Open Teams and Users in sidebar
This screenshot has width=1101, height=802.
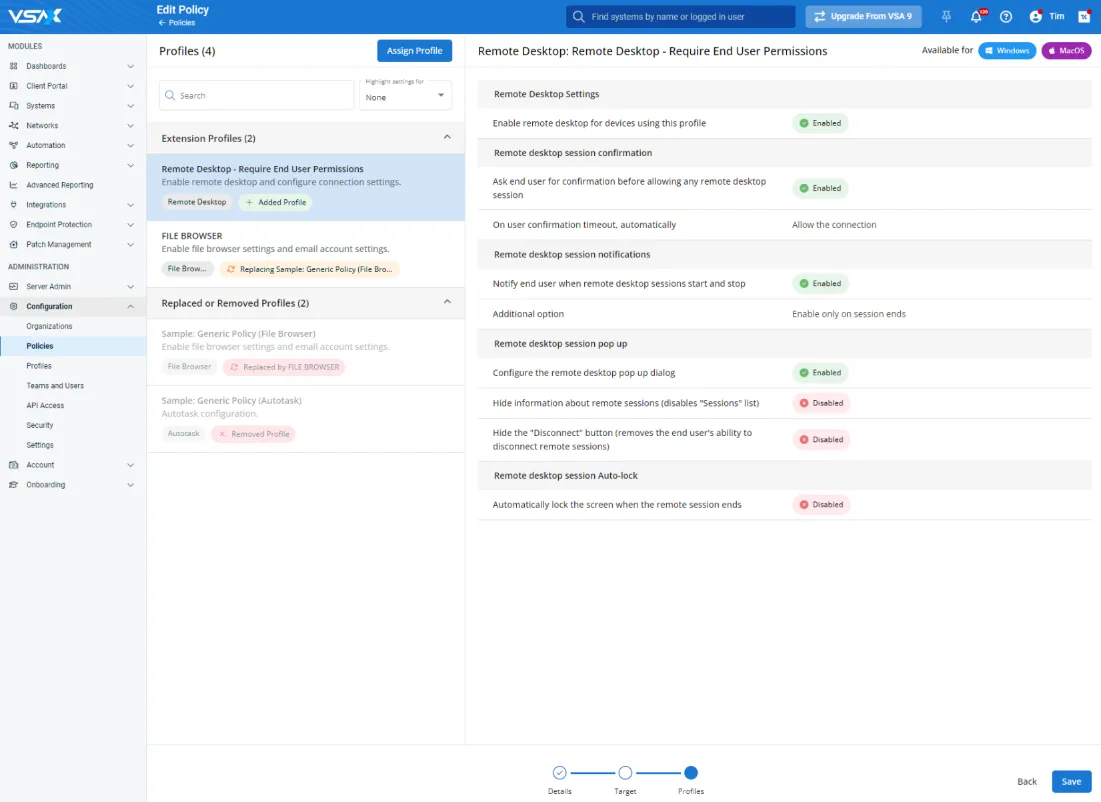click(55, 386)
